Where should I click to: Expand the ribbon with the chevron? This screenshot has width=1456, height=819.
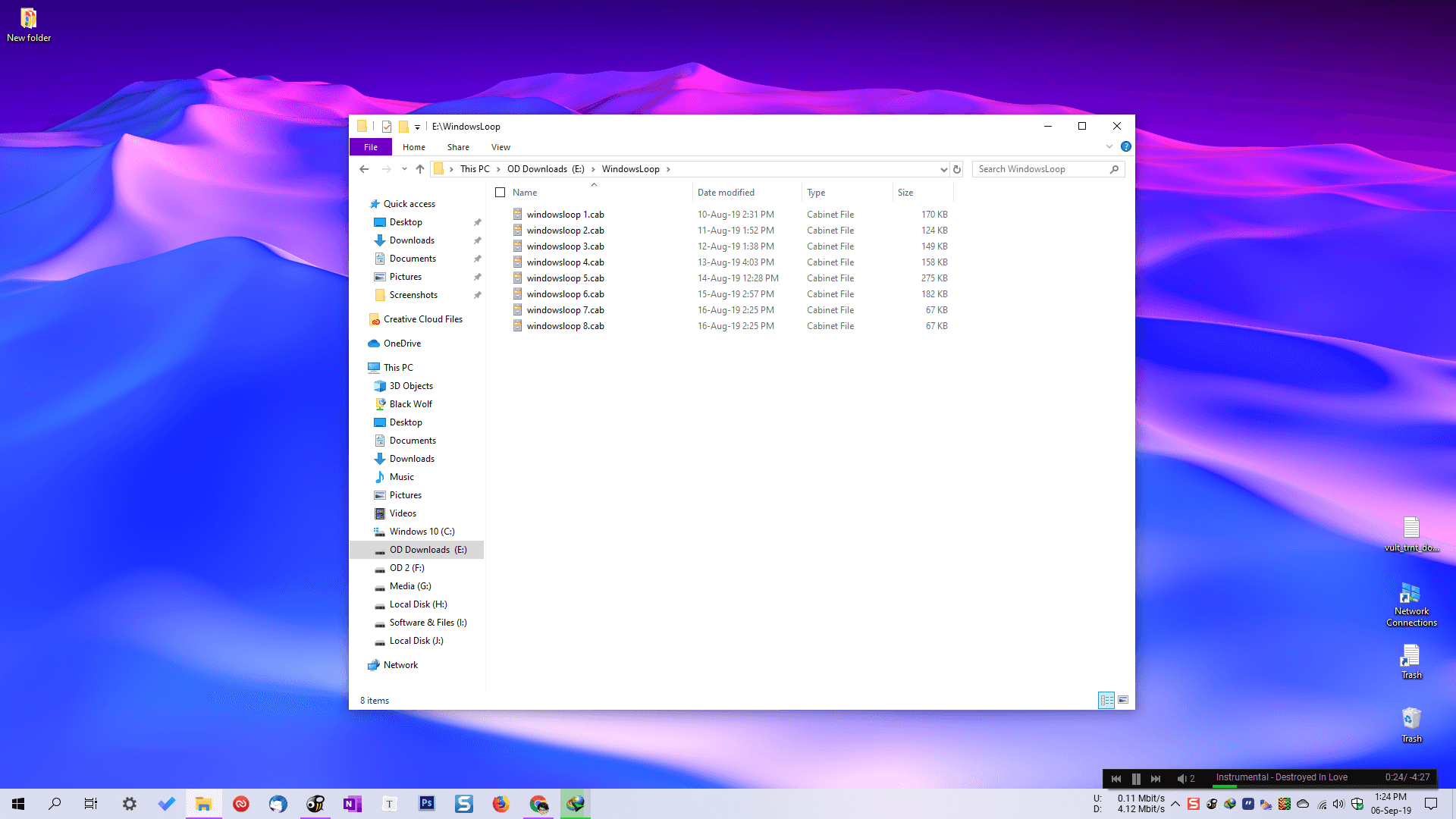point(1109,146)
